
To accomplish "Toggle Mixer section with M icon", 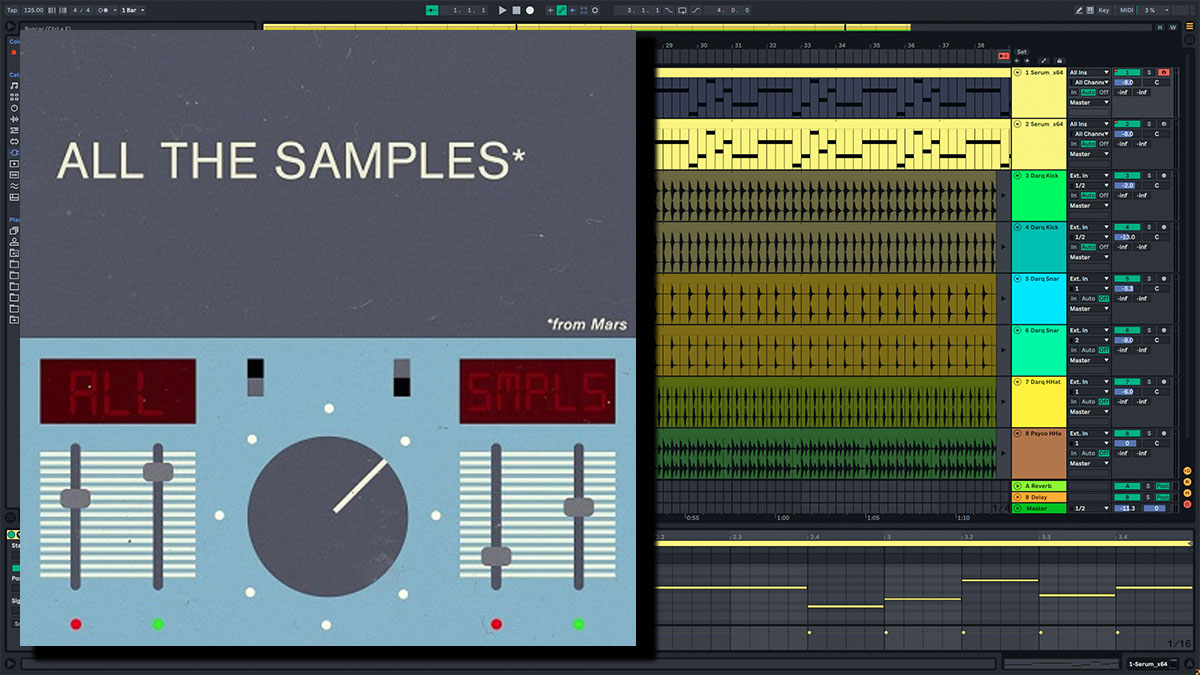I will 1187,493.
